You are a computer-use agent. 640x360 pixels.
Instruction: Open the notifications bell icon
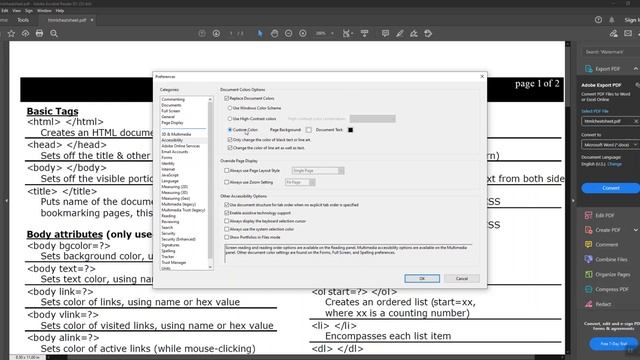[x=612, y=20]
